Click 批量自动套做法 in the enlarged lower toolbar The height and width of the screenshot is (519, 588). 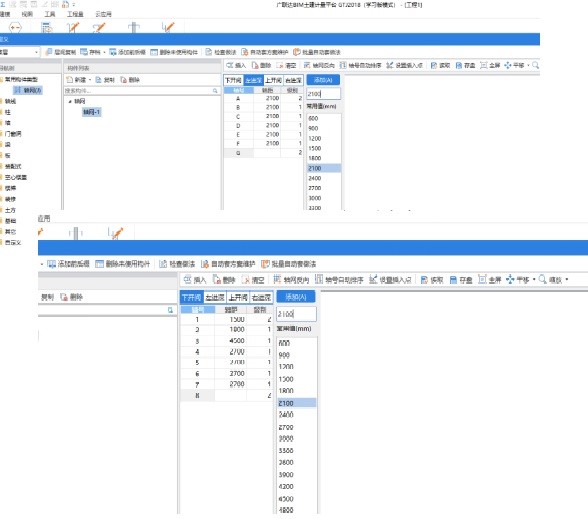289,264
